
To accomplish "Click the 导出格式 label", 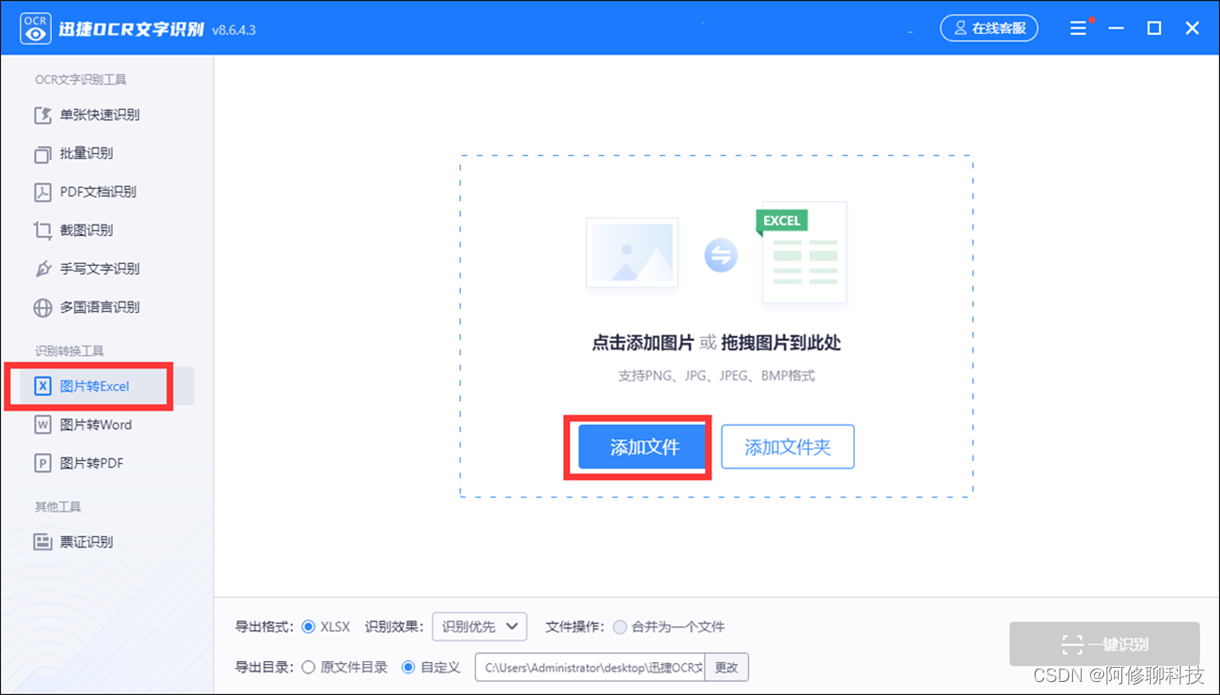I will point(264,627).
